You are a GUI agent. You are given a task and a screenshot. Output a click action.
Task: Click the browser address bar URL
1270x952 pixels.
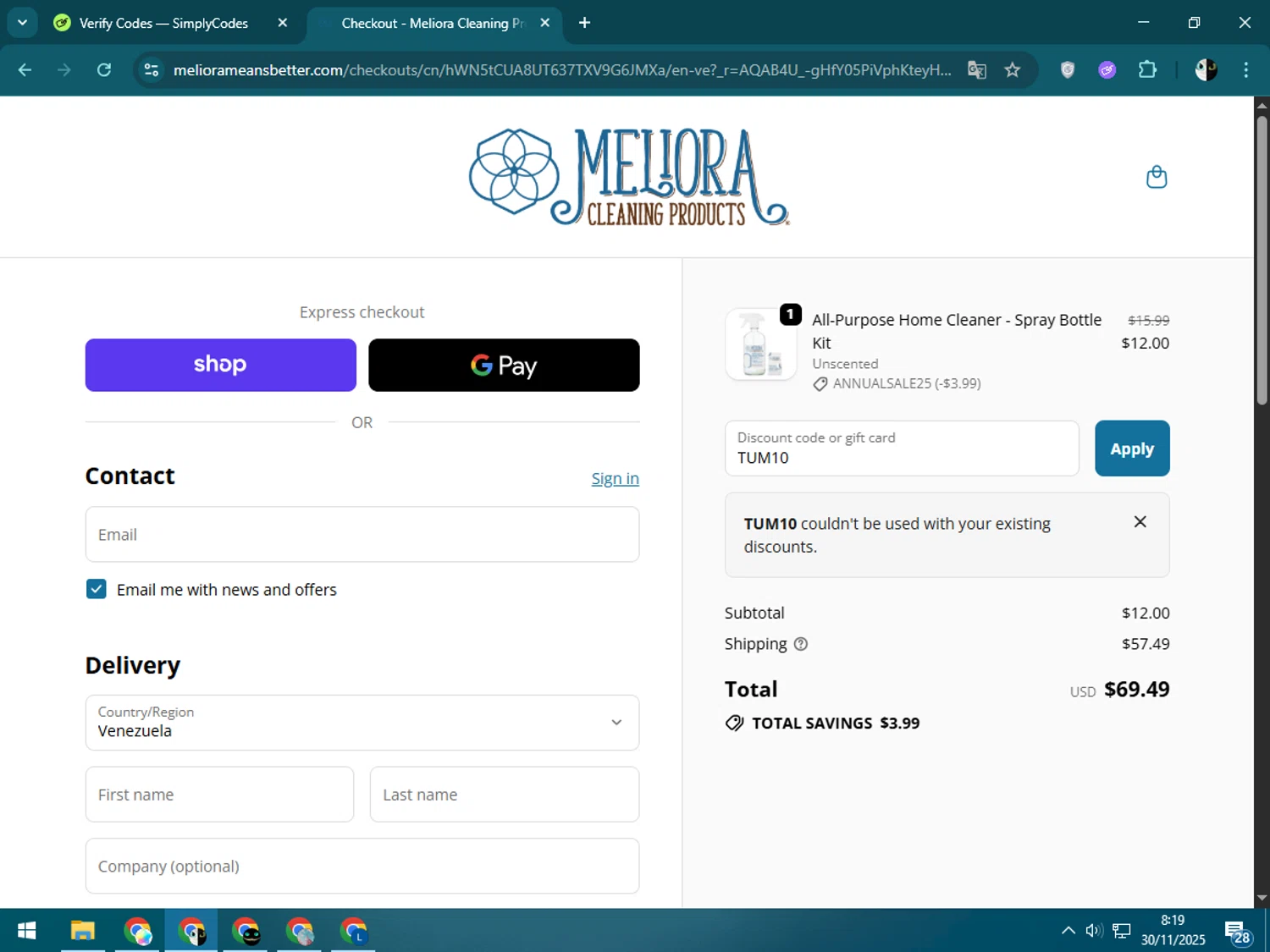click(562, 69)
